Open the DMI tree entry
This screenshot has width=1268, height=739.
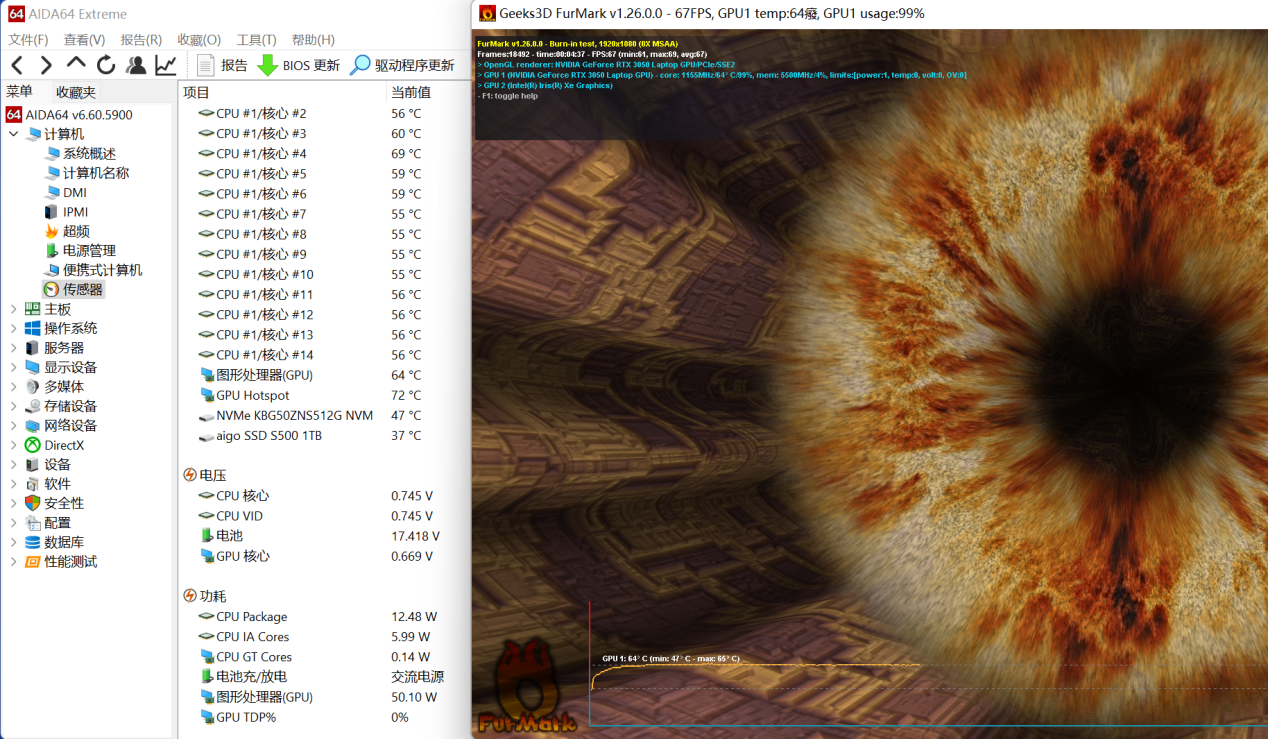(x=66, y=192)
